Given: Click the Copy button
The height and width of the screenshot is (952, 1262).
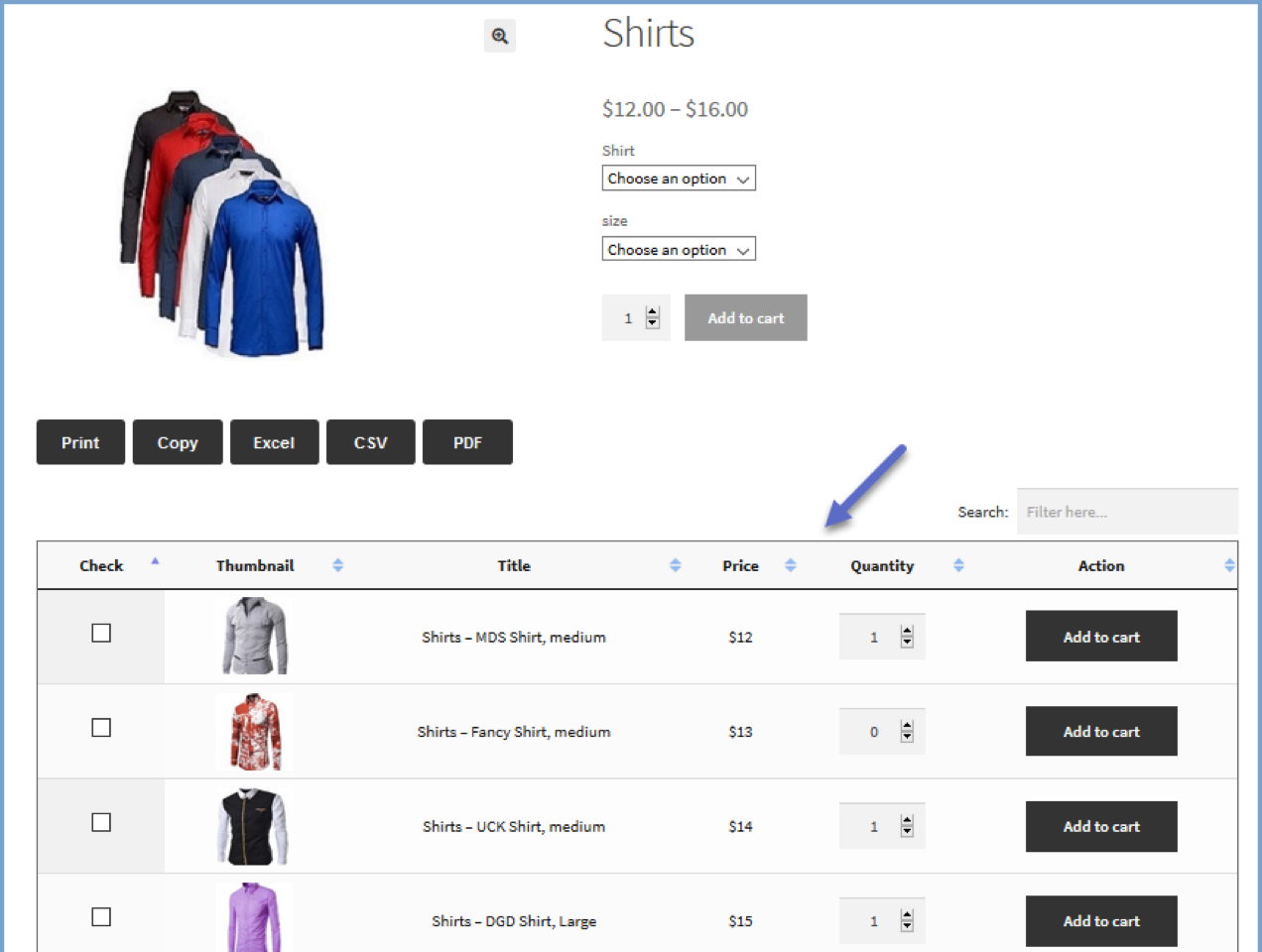Looking at the screenshot, I should coord(178,442).
